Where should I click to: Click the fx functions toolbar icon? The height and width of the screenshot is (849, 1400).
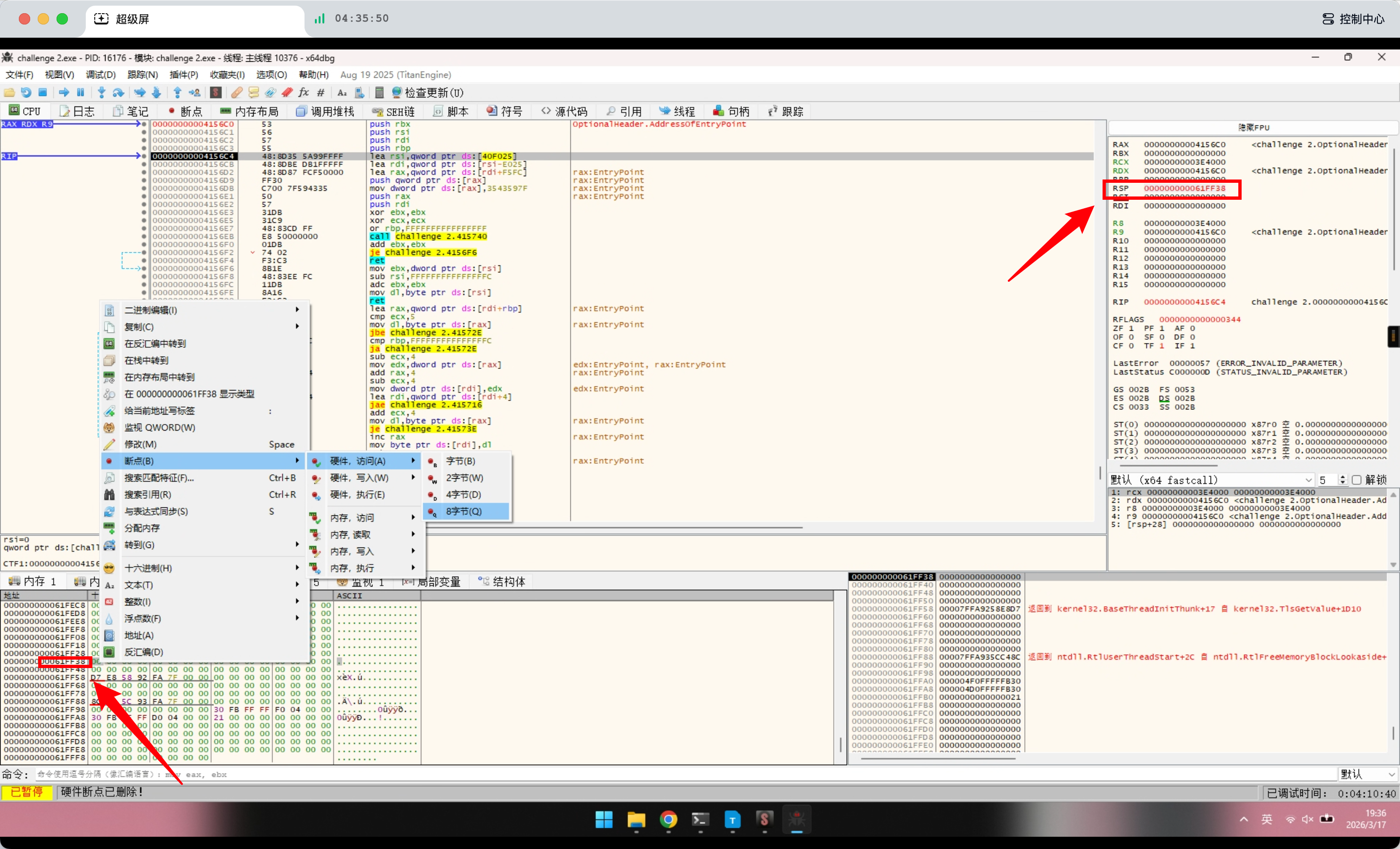[304, 92]
